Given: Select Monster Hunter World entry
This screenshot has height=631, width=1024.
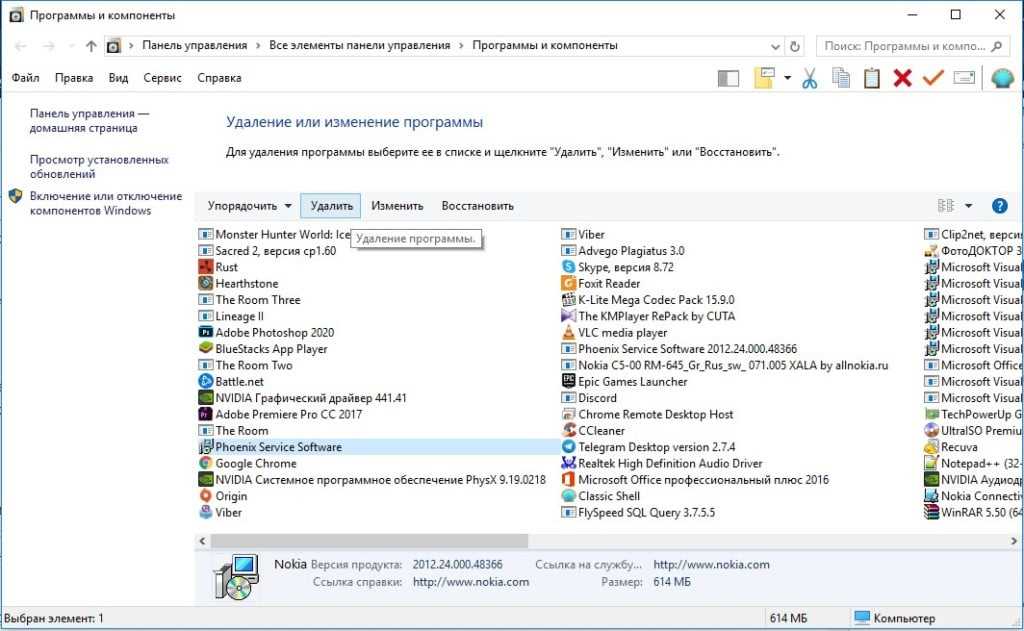Looking at the screenshot, I should click(x=274, y=235).
